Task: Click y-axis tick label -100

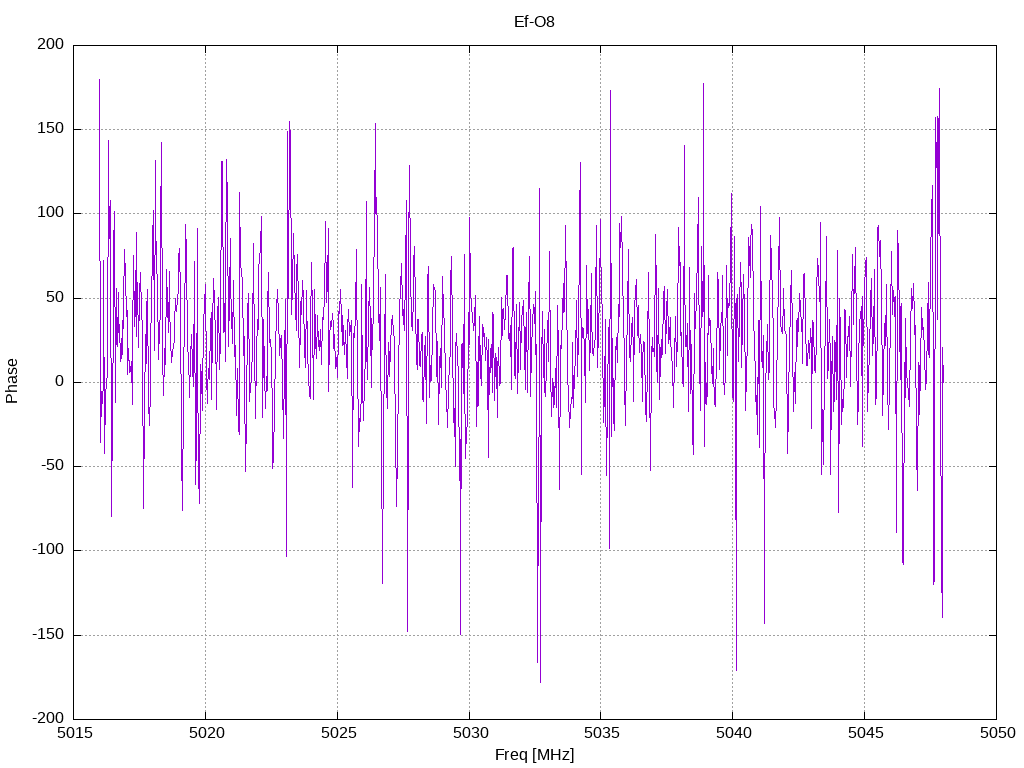Action: point(48,550)
